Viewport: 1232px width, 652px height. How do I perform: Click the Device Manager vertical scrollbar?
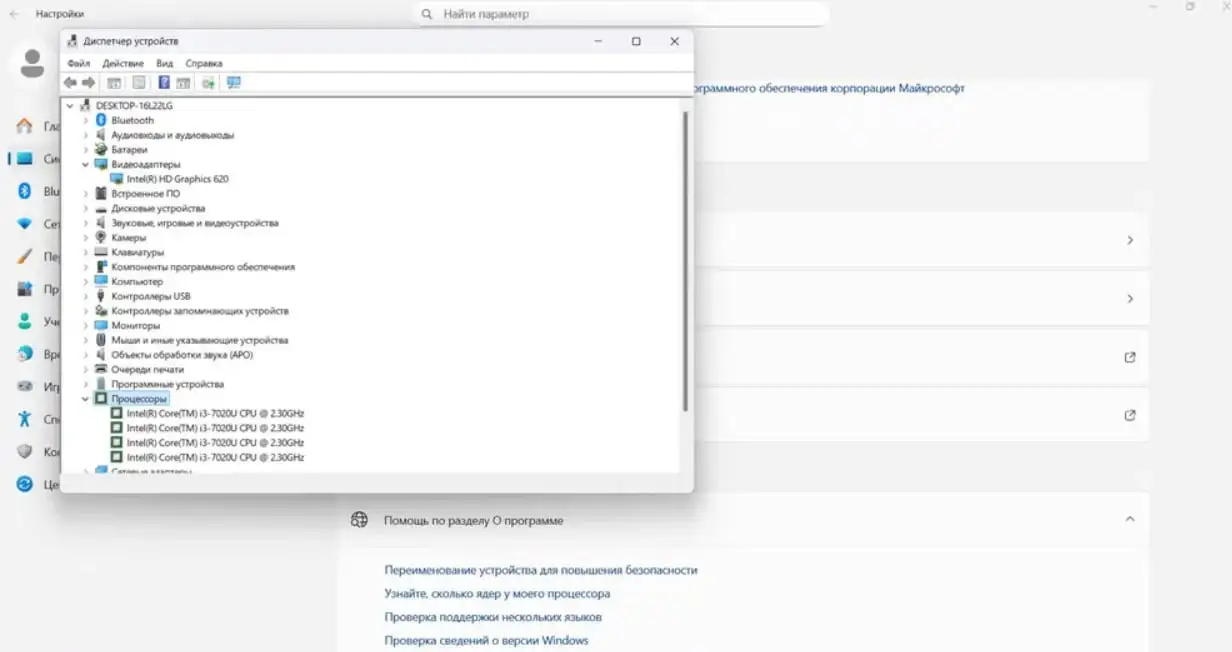(685, 260)
